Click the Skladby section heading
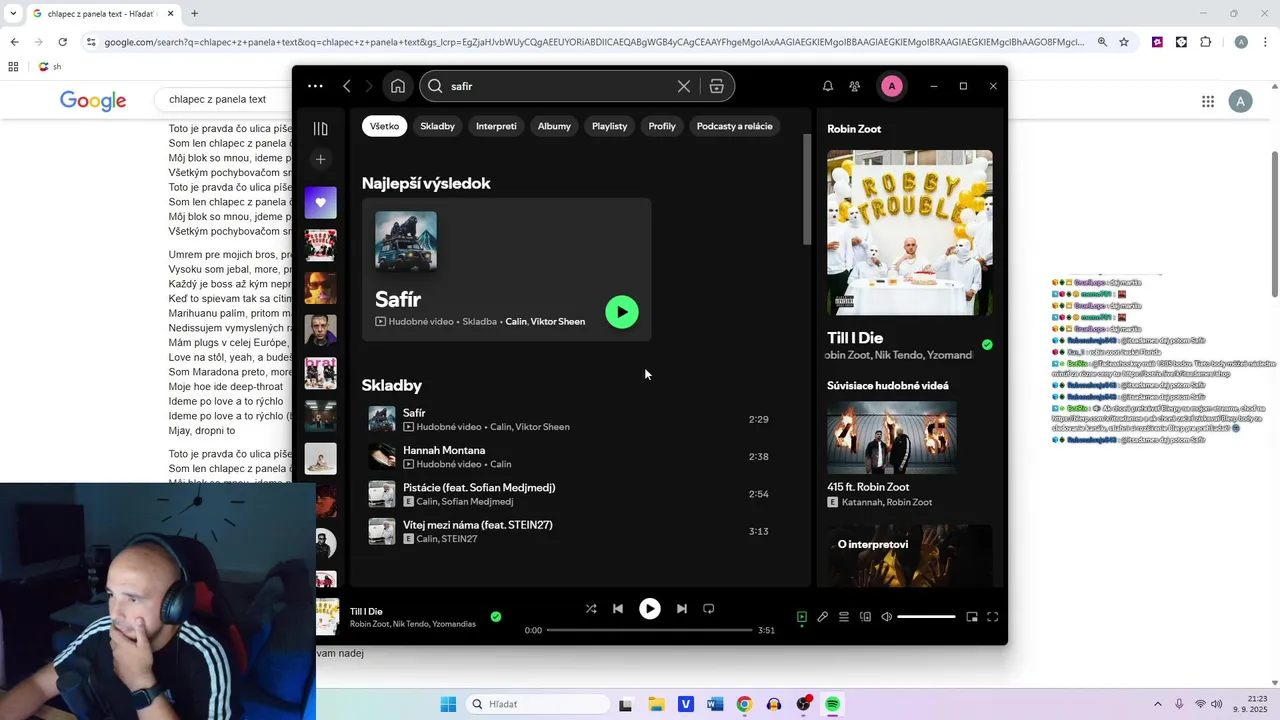 pos(392,385)
